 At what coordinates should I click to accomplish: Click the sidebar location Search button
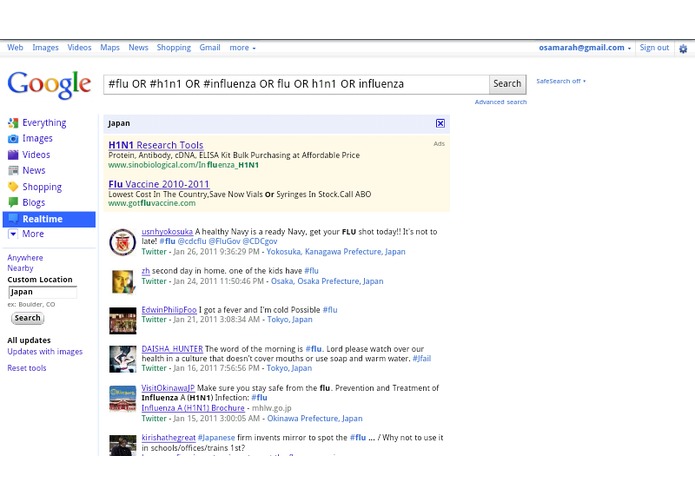tap(27, 318)
